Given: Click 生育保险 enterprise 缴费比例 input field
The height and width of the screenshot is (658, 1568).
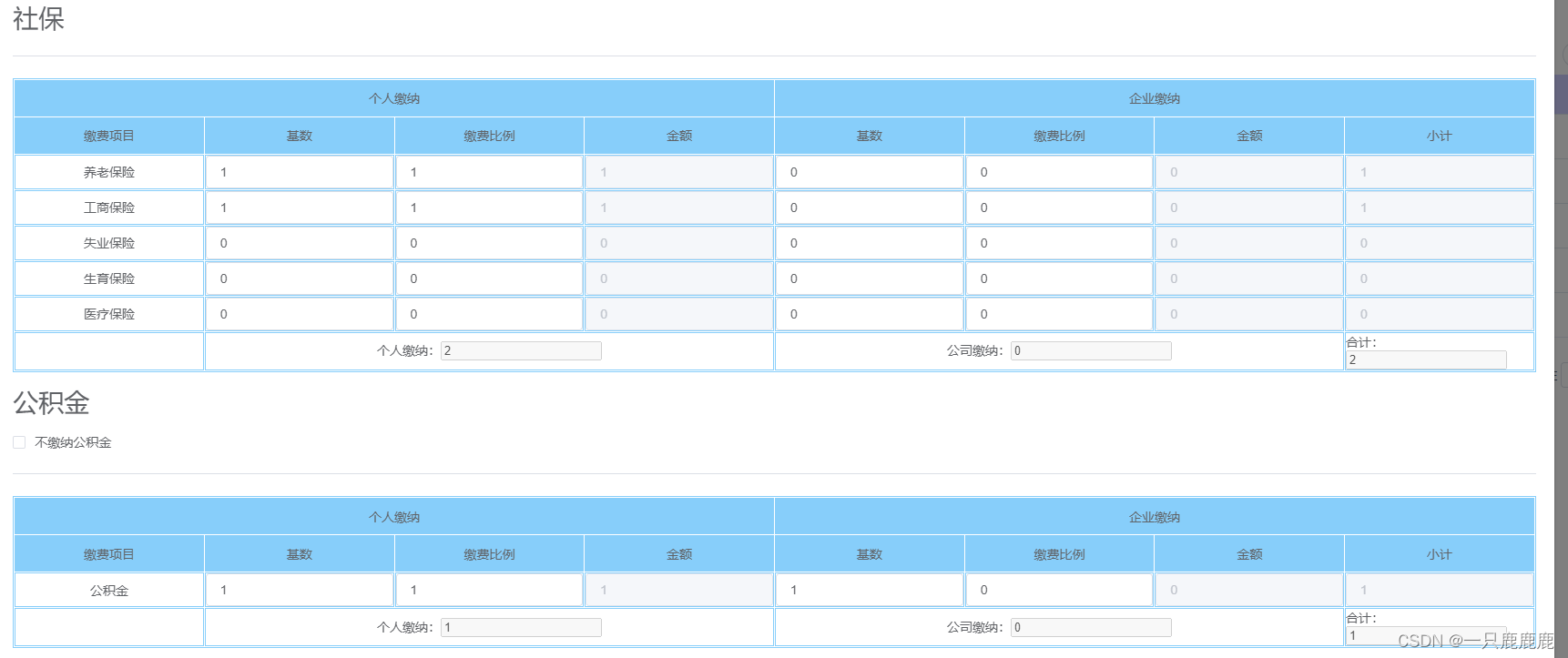Looking at the screenshot, I should pos(1059,278).
